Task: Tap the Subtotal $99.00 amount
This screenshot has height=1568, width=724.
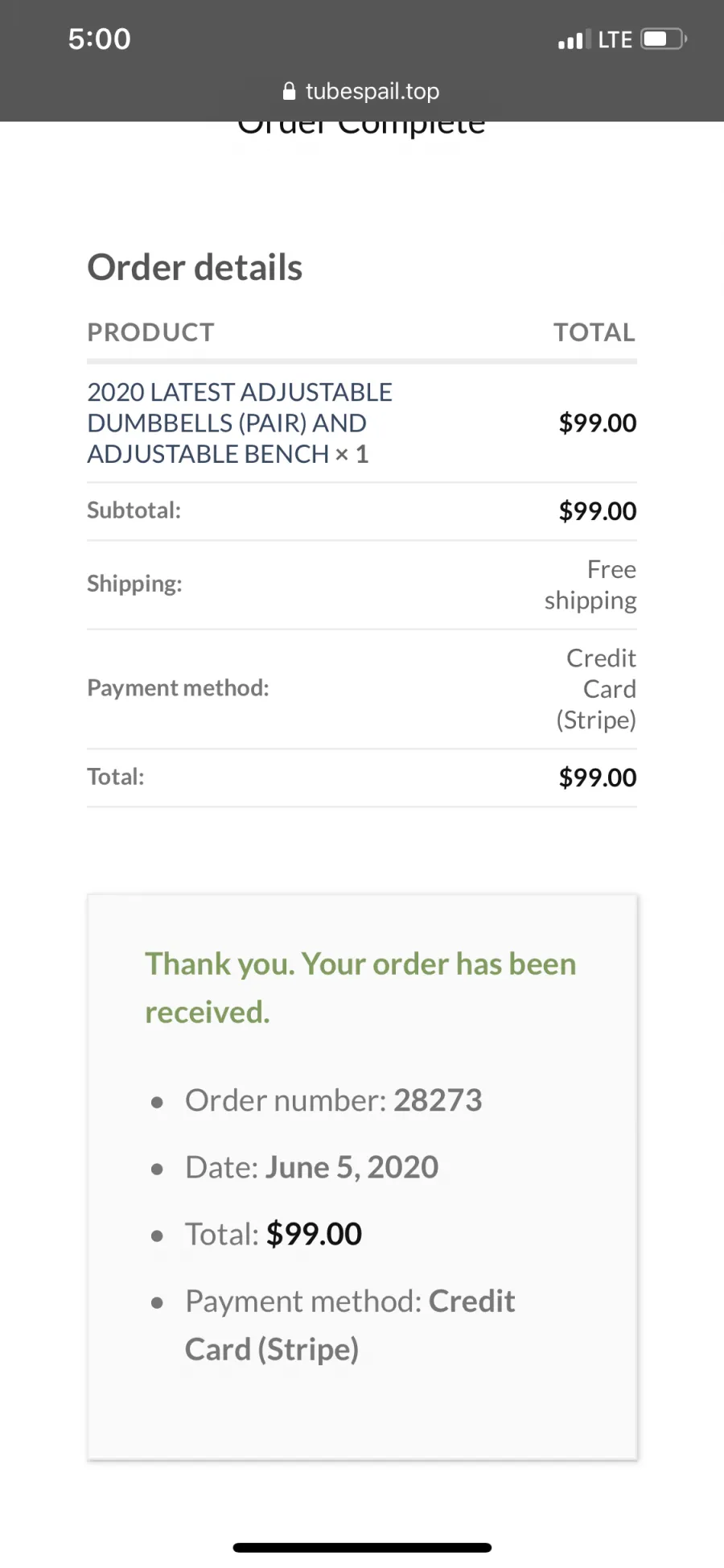Action: 598,511
